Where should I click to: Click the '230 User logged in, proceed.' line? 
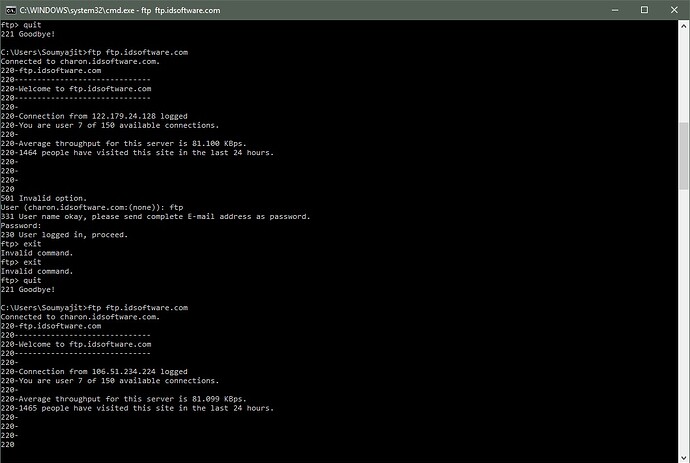point(63,234)
